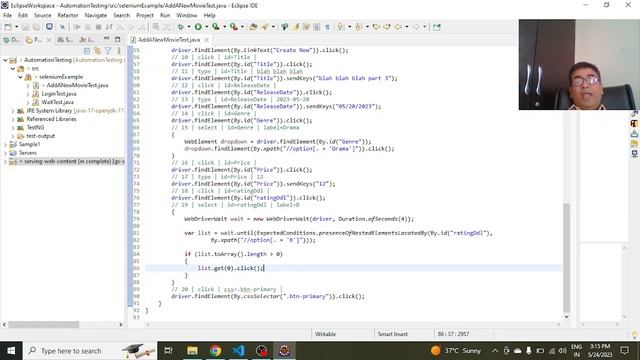Screen dimensions: 640x360
Task: Expand Referenced Libraries node
Action: click(x=13, y=119)
